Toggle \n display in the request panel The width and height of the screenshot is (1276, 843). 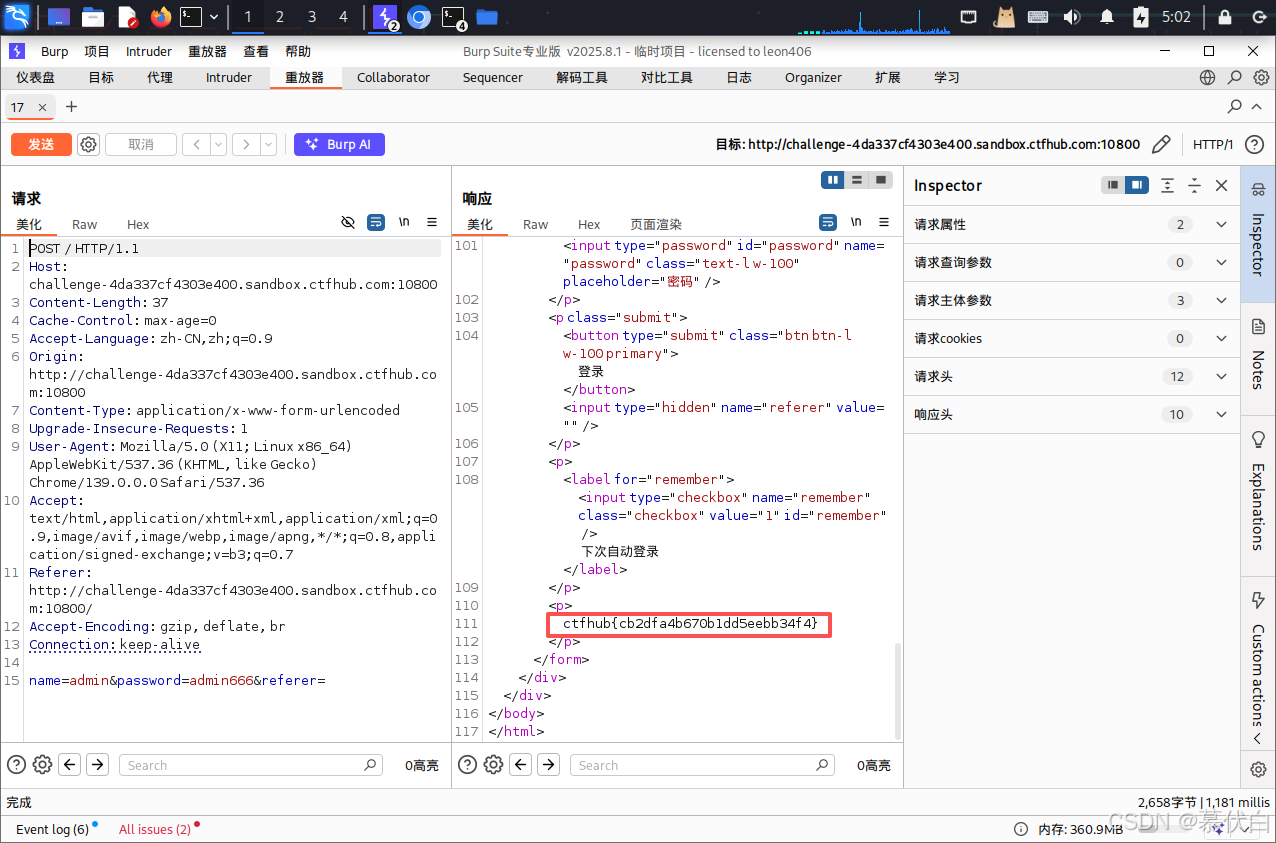[405, 222]
